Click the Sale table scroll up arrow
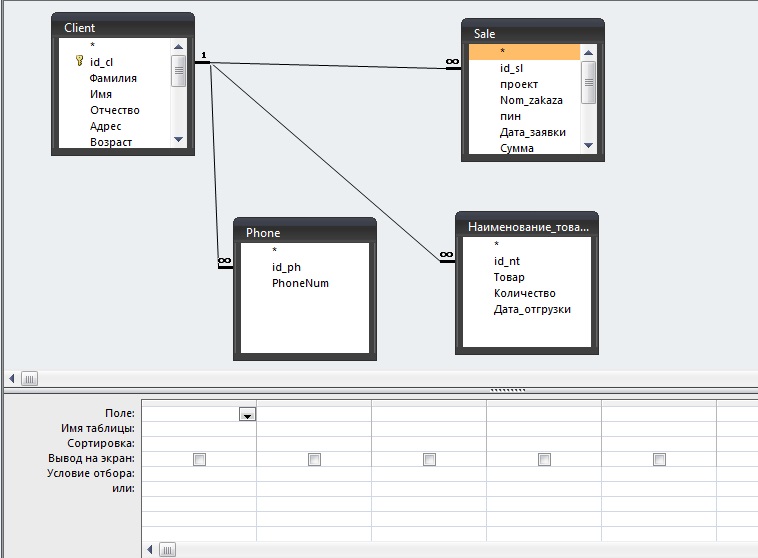 tap(589, 51)
